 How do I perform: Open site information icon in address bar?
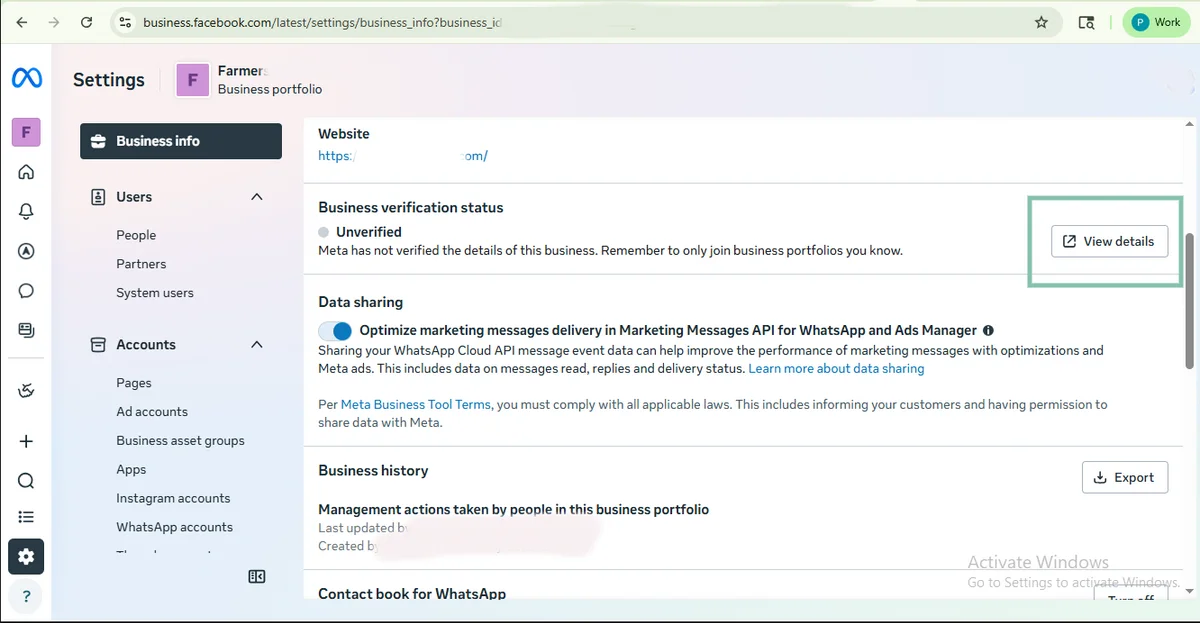coord(124,22)
